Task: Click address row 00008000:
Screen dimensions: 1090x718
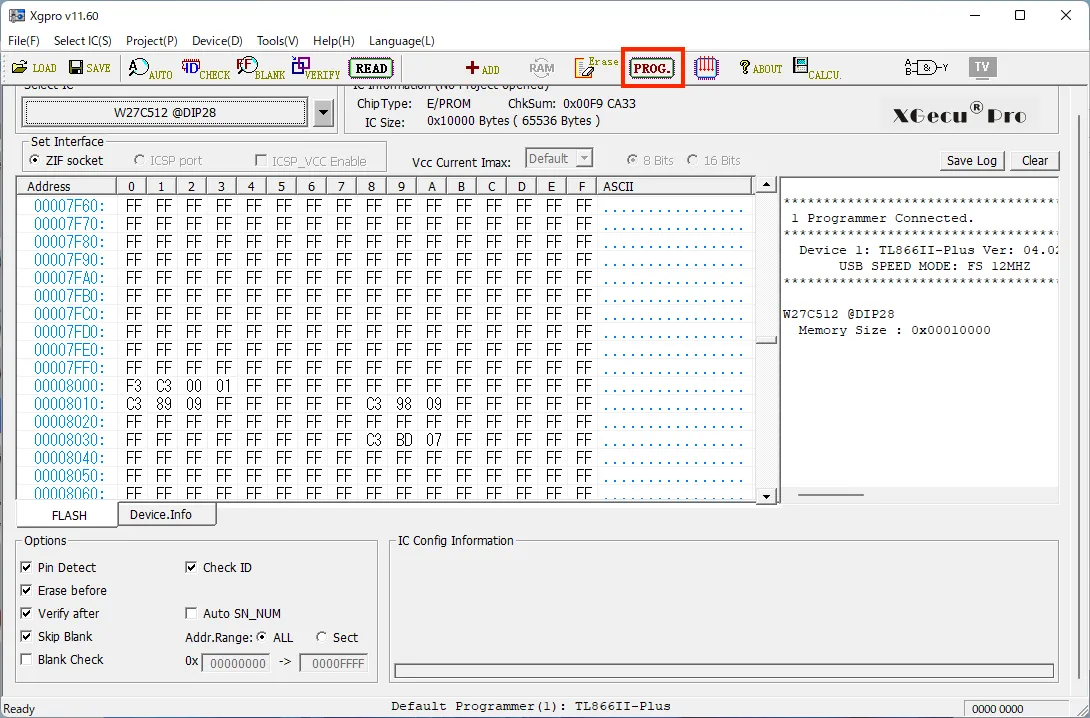Action: coord(69,386)
